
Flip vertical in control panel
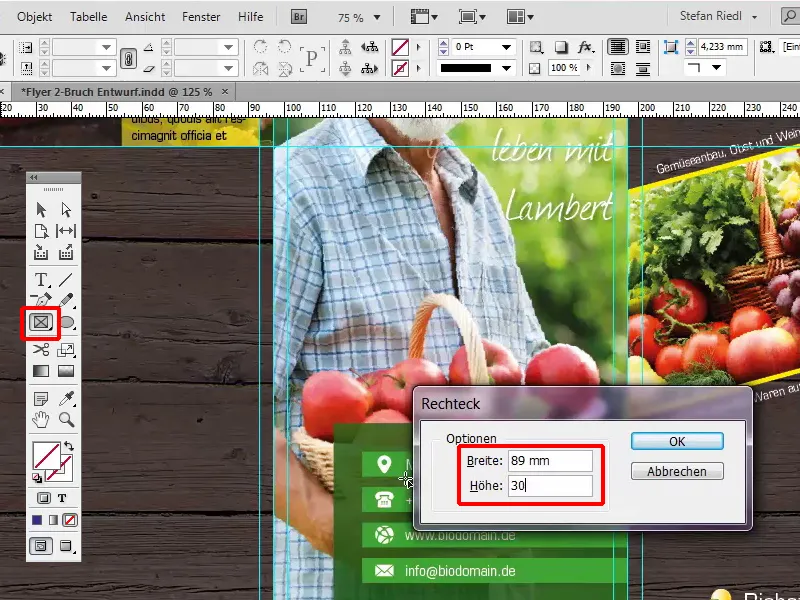285,68
